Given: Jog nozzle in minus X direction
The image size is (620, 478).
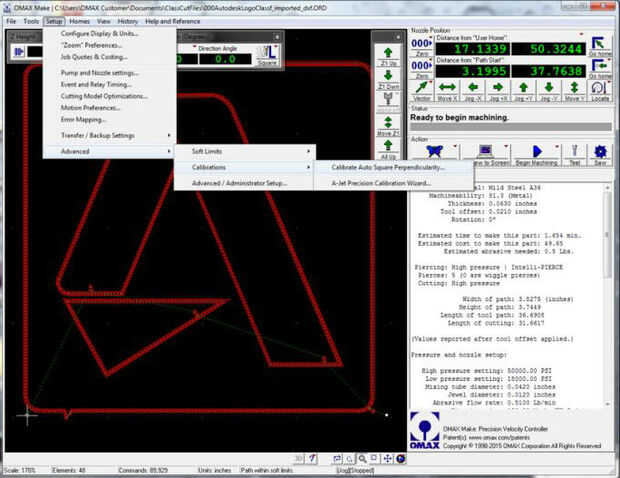Looking at the screenshot, I should pyautogui.click(x=473, y=91).
